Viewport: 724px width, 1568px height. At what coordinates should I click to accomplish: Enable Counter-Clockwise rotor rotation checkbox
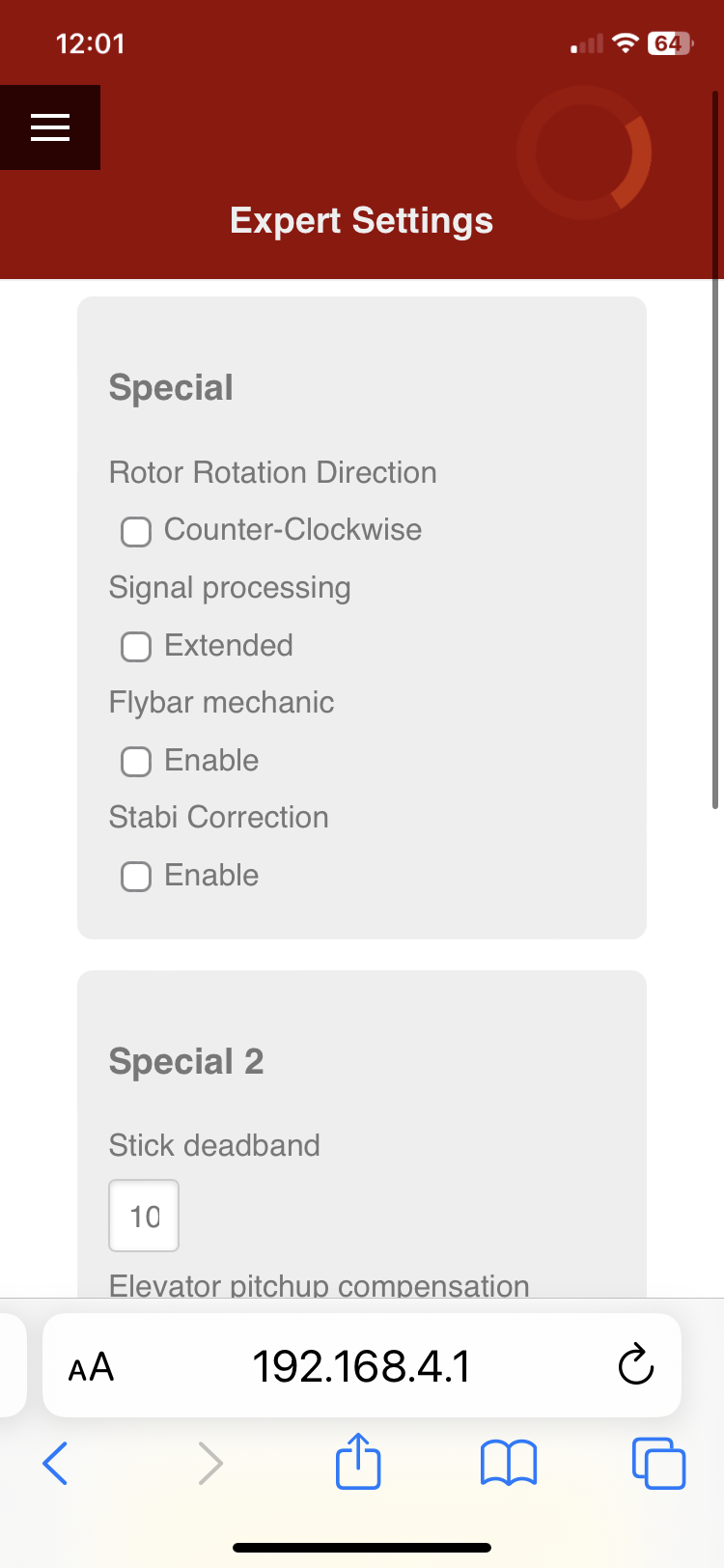coord(136,531)
